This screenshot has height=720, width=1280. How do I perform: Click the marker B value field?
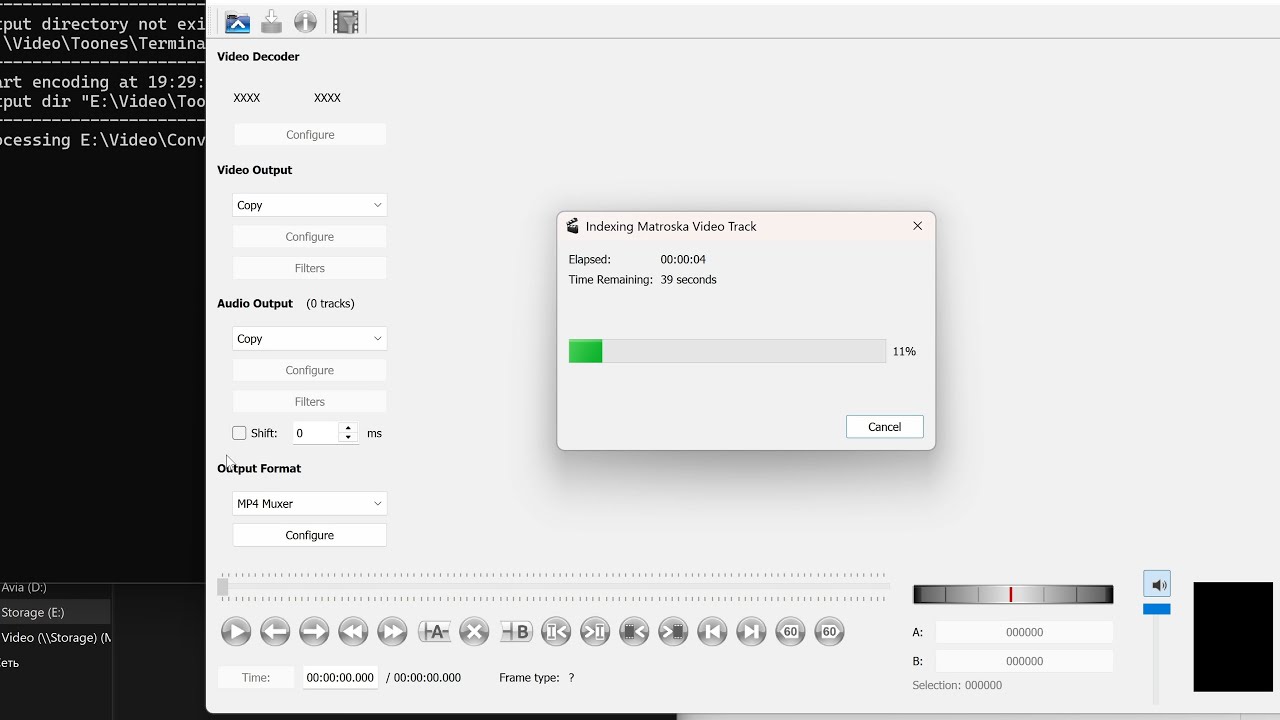pyautogui.click(x=1024, y=661)
